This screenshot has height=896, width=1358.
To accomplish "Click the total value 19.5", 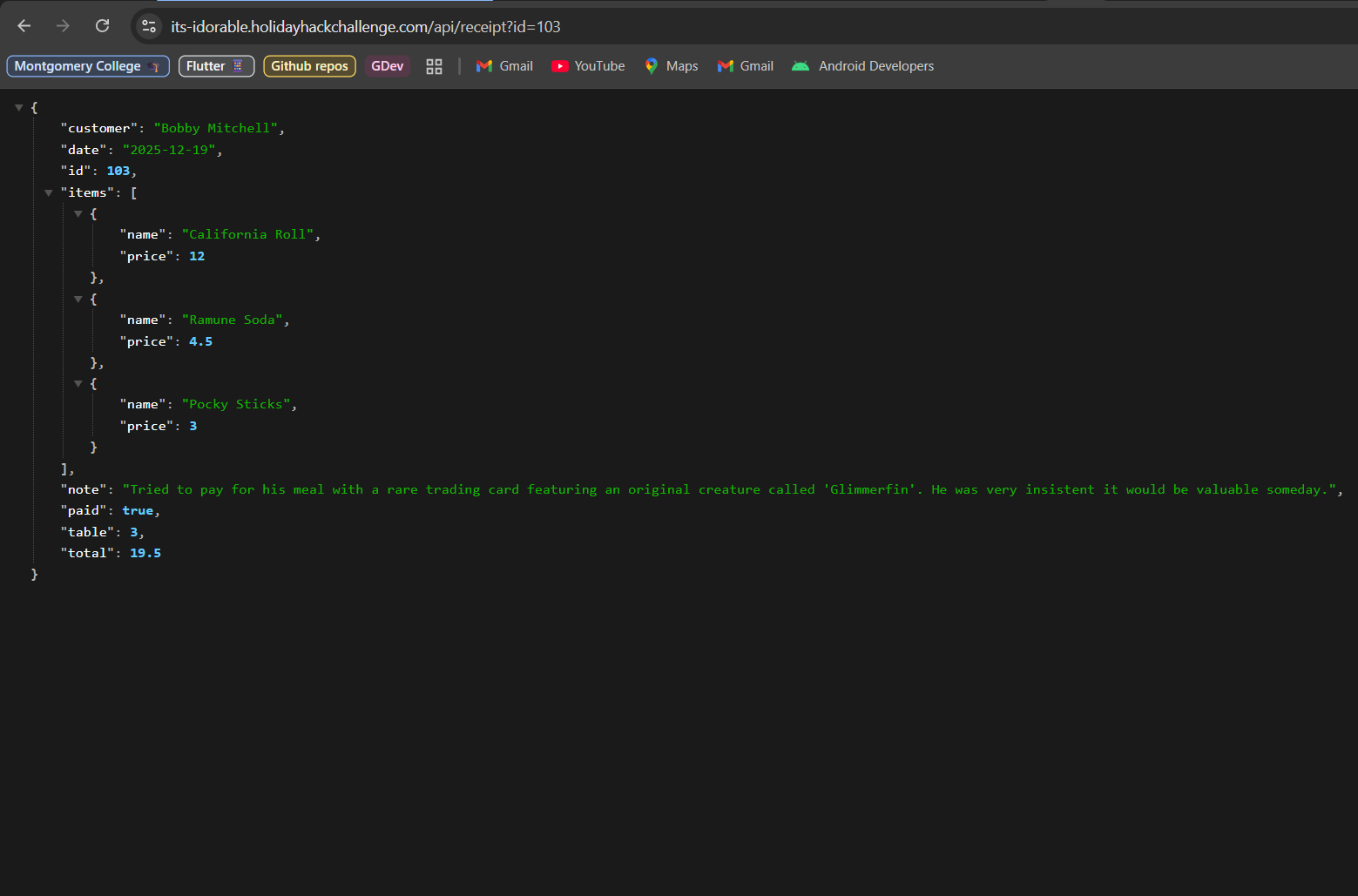I will 145,554.
